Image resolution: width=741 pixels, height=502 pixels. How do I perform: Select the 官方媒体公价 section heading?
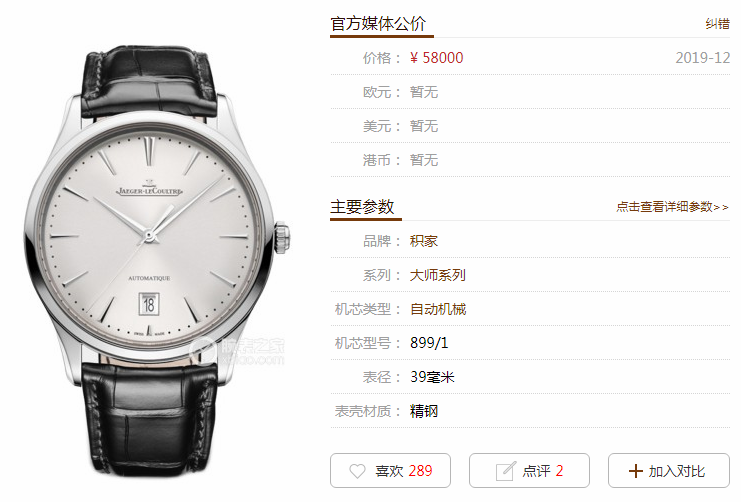tap(378, 24)
